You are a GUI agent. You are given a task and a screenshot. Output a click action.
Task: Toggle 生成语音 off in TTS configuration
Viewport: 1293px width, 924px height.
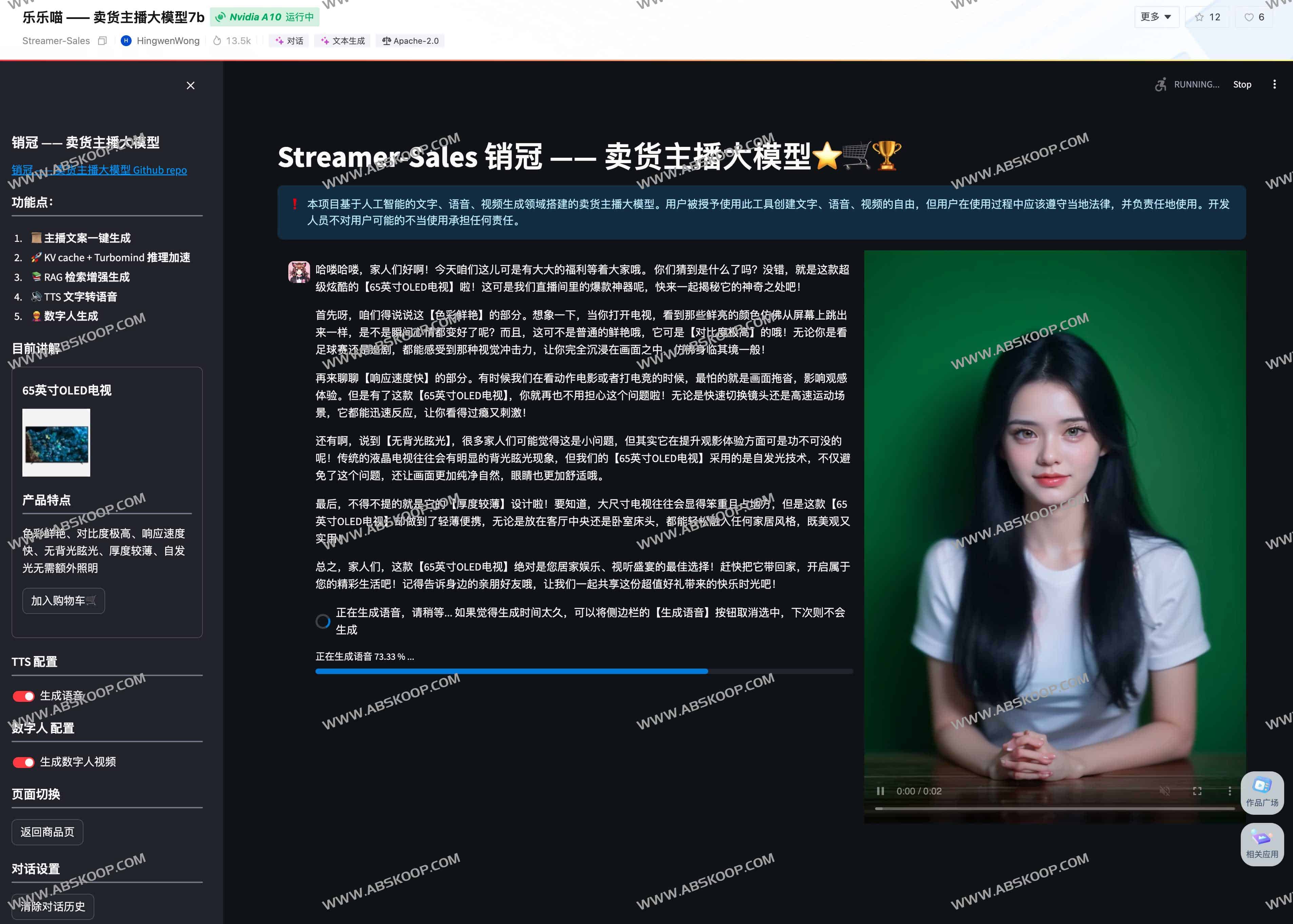pos(23,695)
